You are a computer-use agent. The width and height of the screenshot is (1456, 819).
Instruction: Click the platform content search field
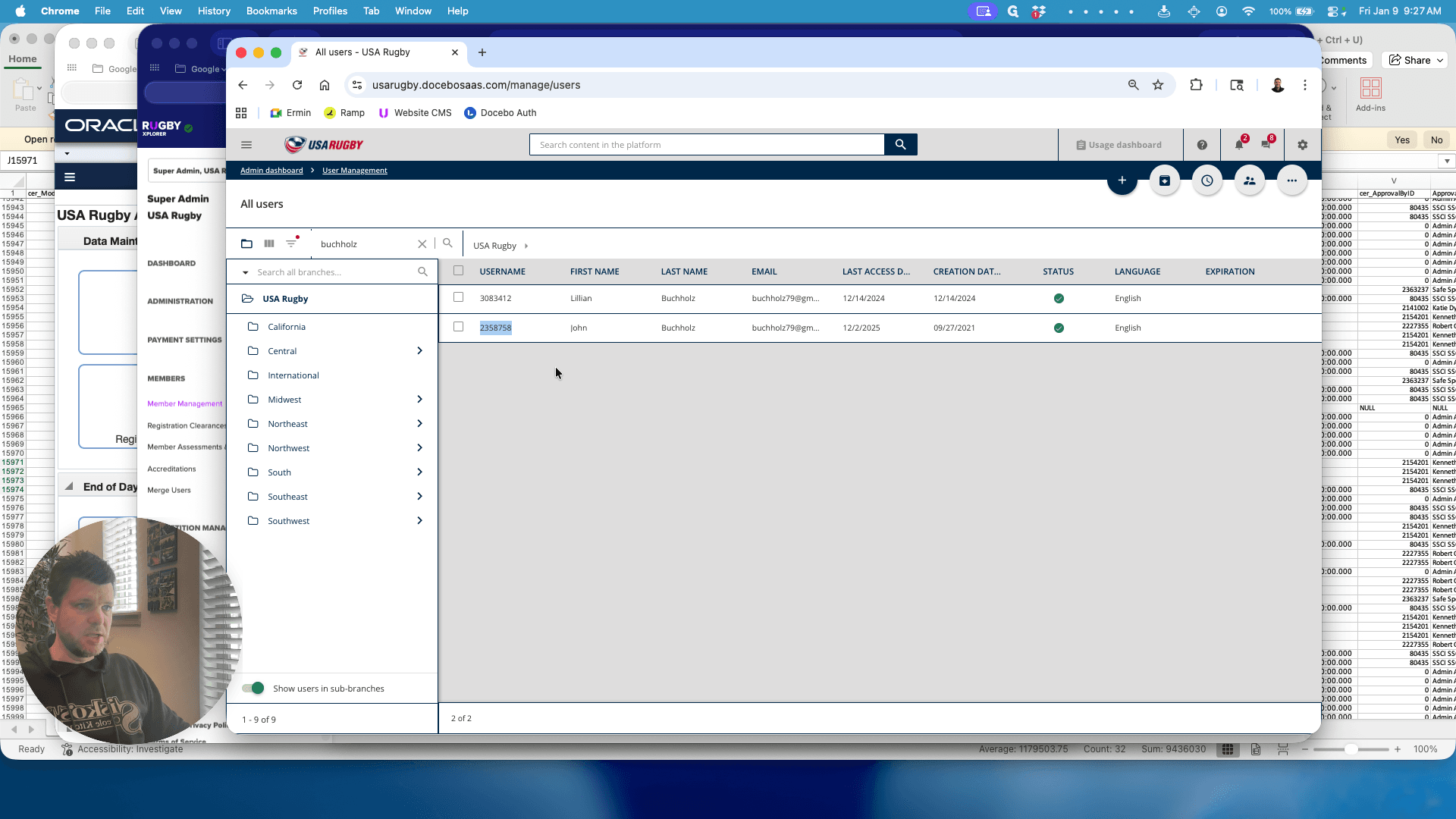click(x=707, y=145)
